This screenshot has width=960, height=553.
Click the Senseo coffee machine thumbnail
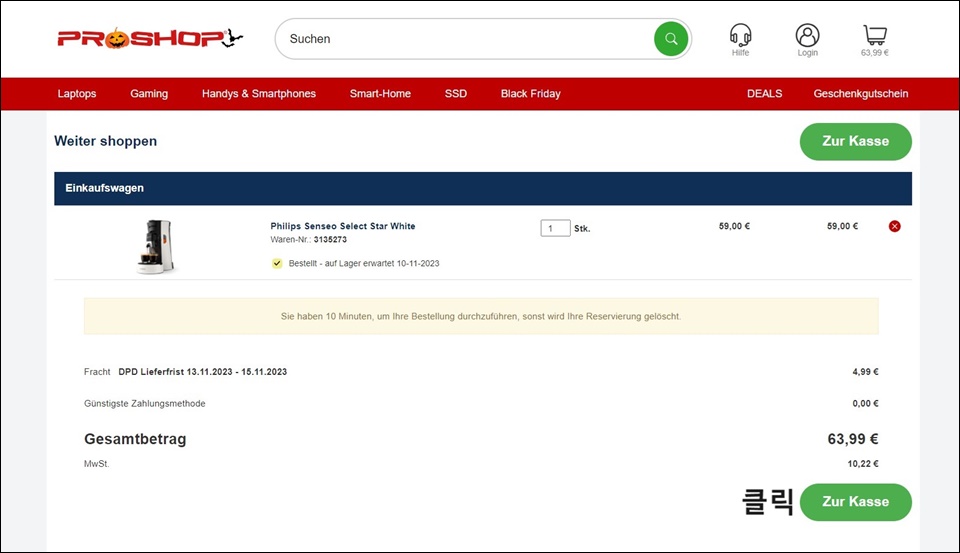pyautogui.click(x=156, y=246)
